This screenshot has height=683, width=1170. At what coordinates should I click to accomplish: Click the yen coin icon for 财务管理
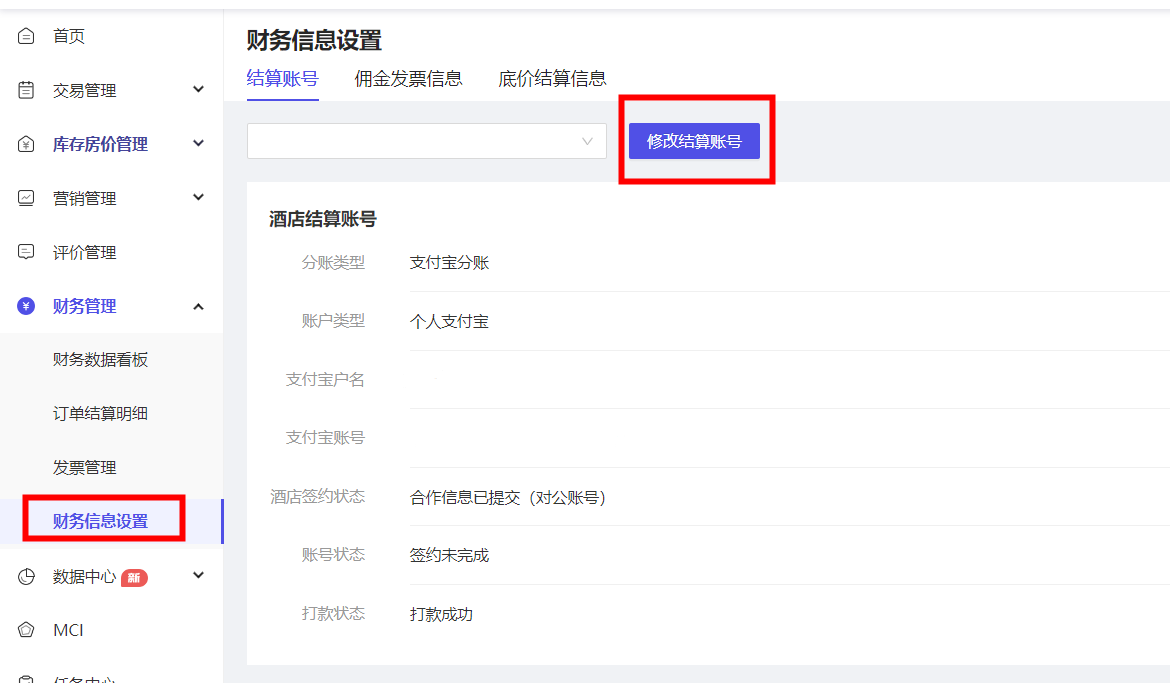27,307
